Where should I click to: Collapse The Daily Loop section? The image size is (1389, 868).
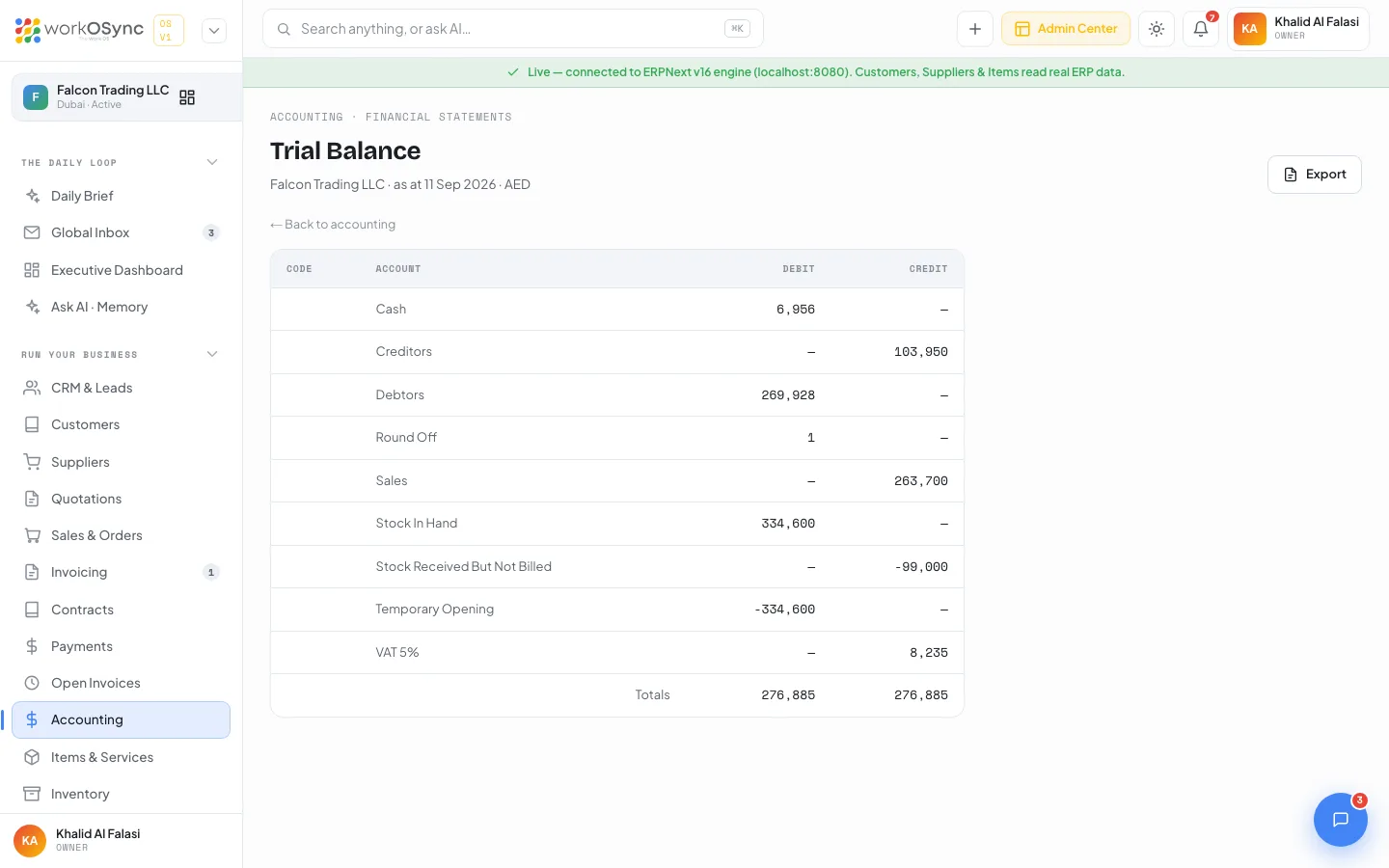[212, 162]
